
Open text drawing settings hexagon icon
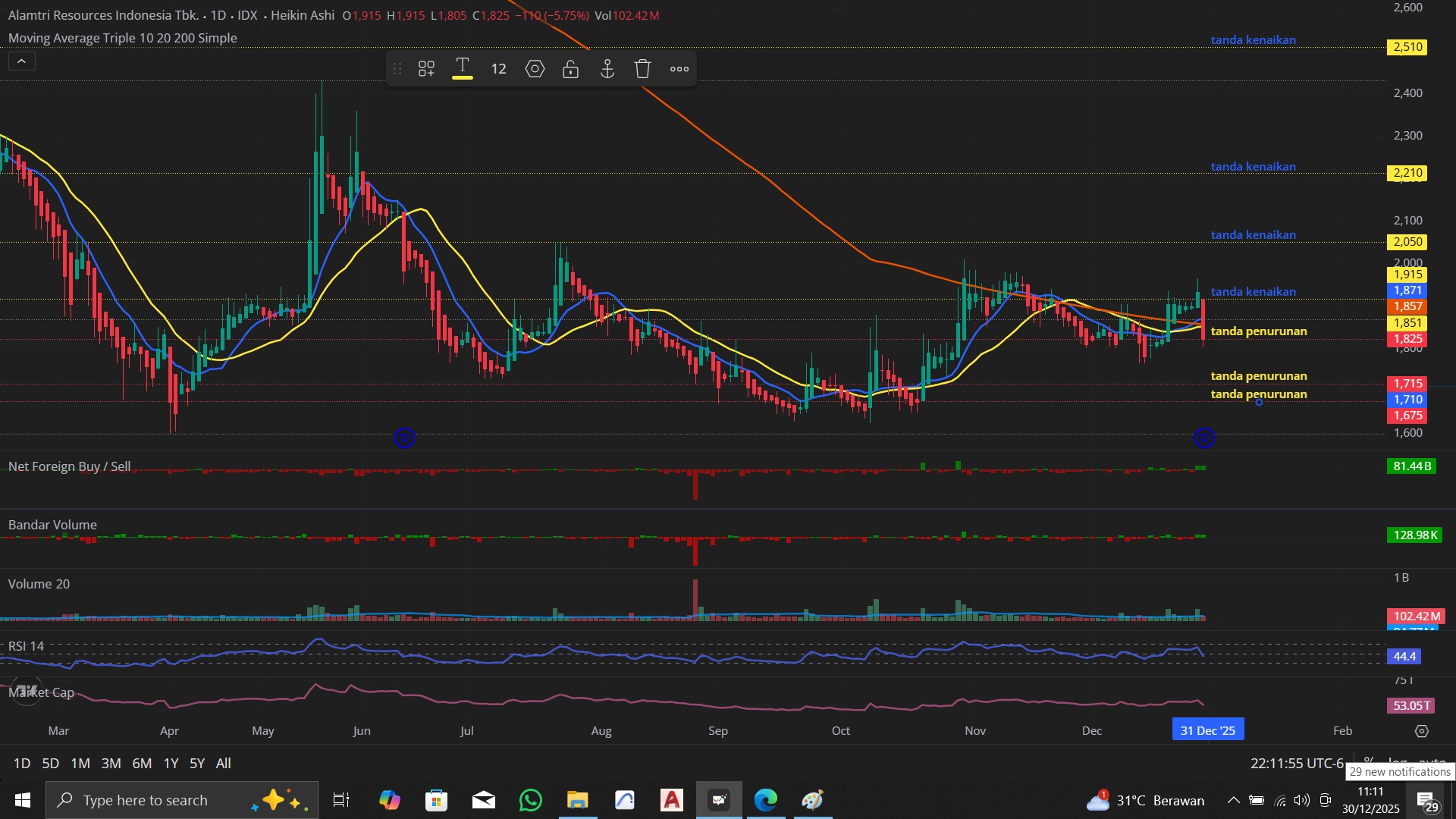535,69
